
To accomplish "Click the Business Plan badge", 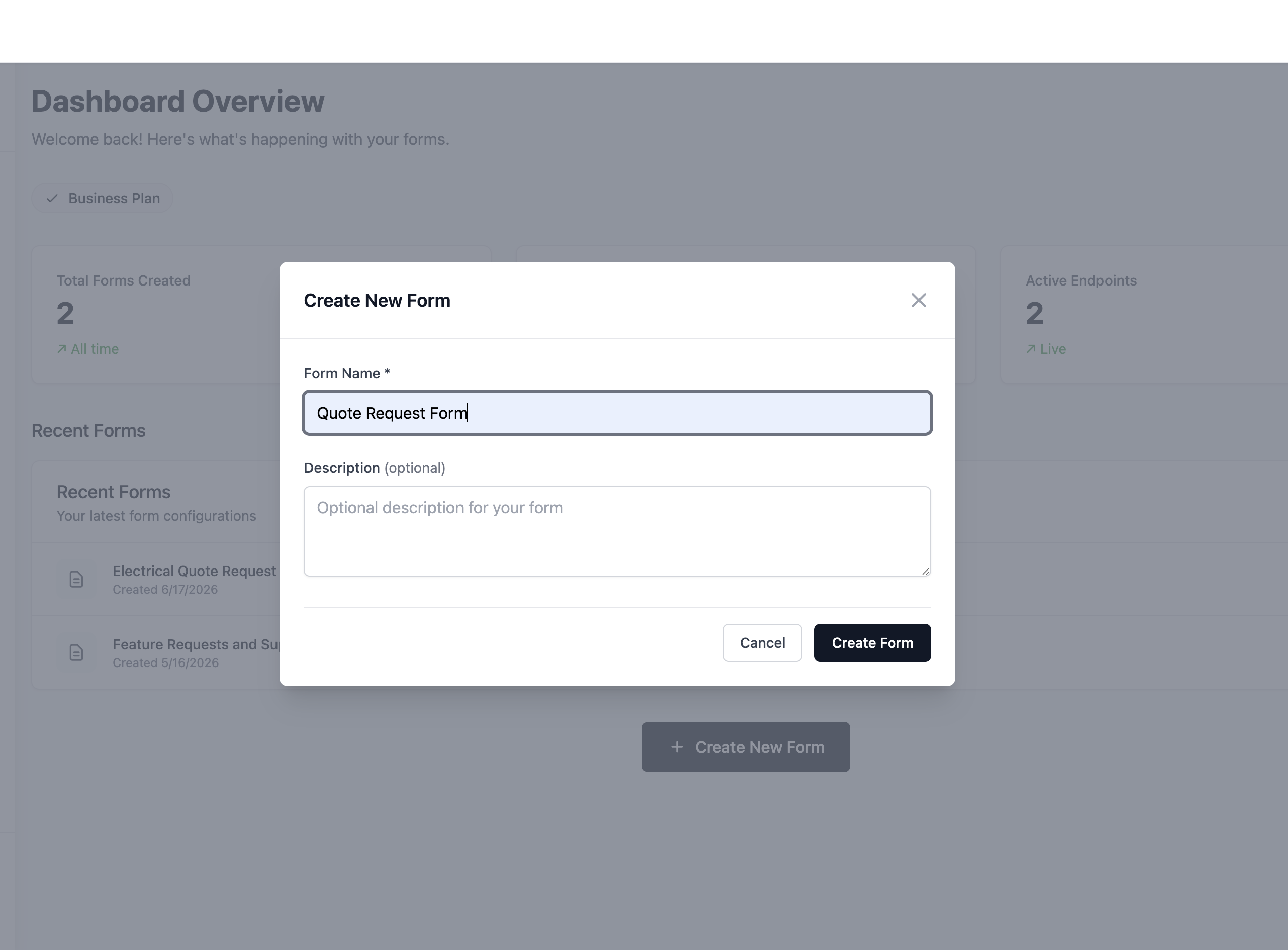I will (x=103, y=199).
